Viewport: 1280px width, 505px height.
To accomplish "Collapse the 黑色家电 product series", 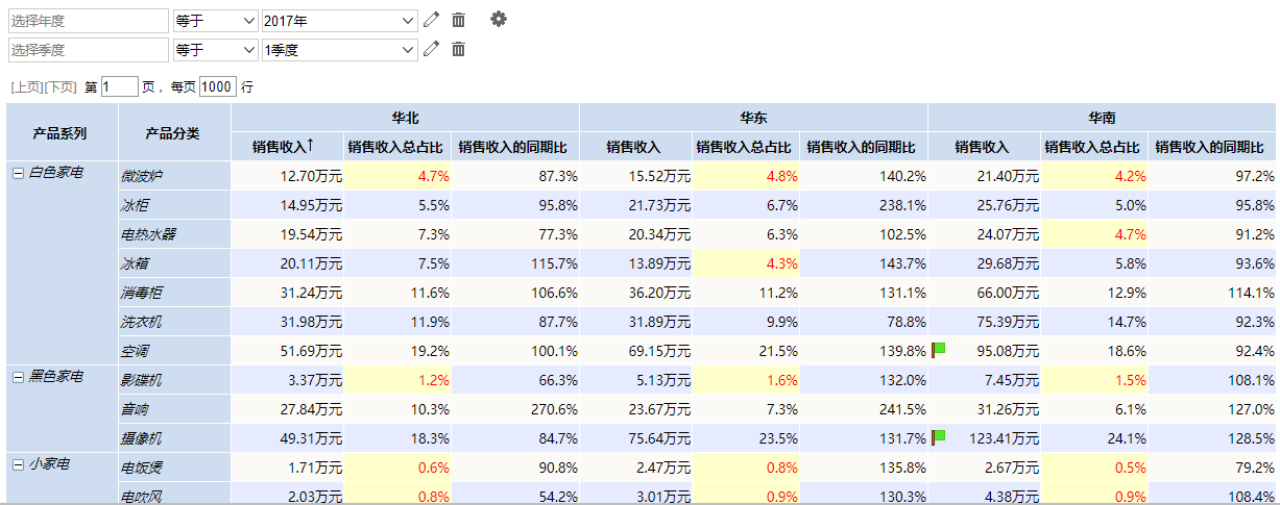I will point(17,377).
